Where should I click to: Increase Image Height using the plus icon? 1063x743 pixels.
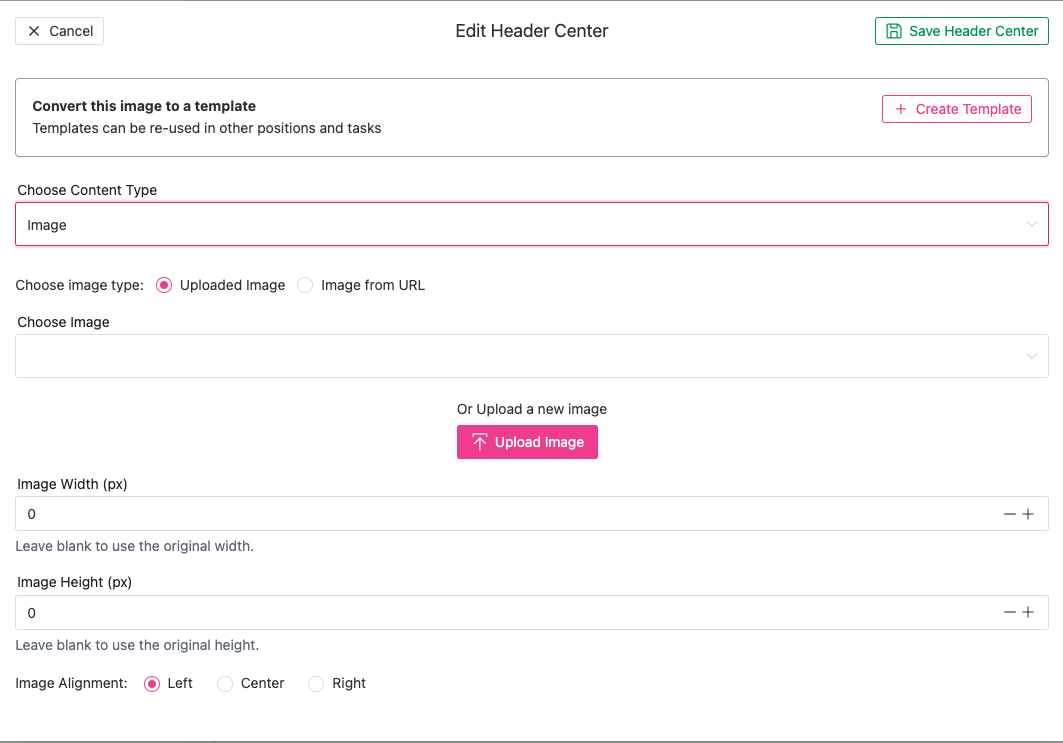(1028, 612)
